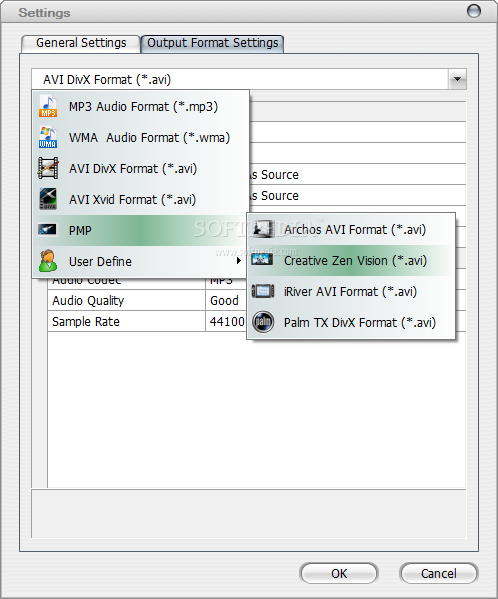Expand User Define submenu arrow
This screenshot has width=498, height=599.
(239, 261)
